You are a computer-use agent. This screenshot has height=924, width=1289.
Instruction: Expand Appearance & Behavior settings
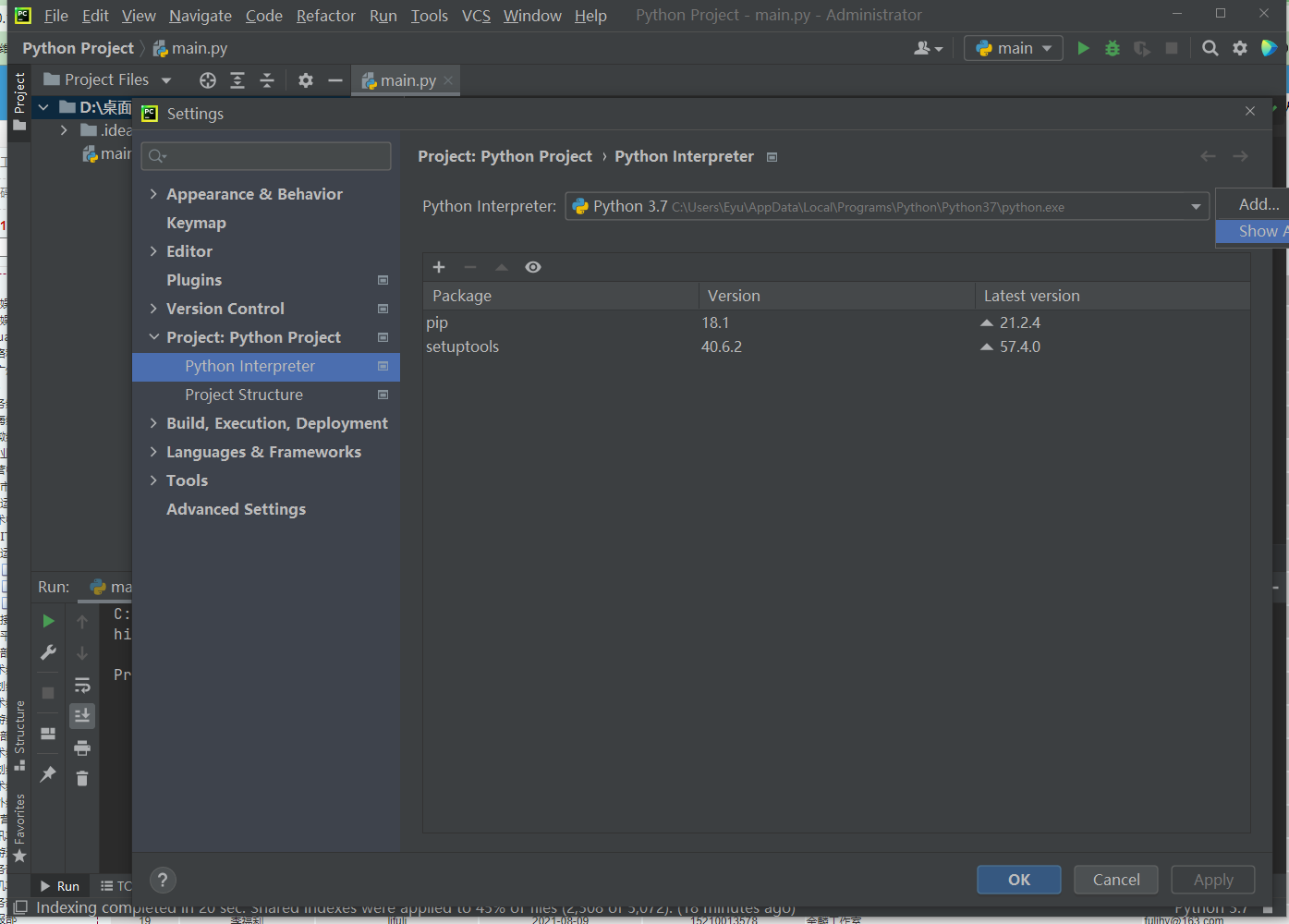click(x=153, y=194)
